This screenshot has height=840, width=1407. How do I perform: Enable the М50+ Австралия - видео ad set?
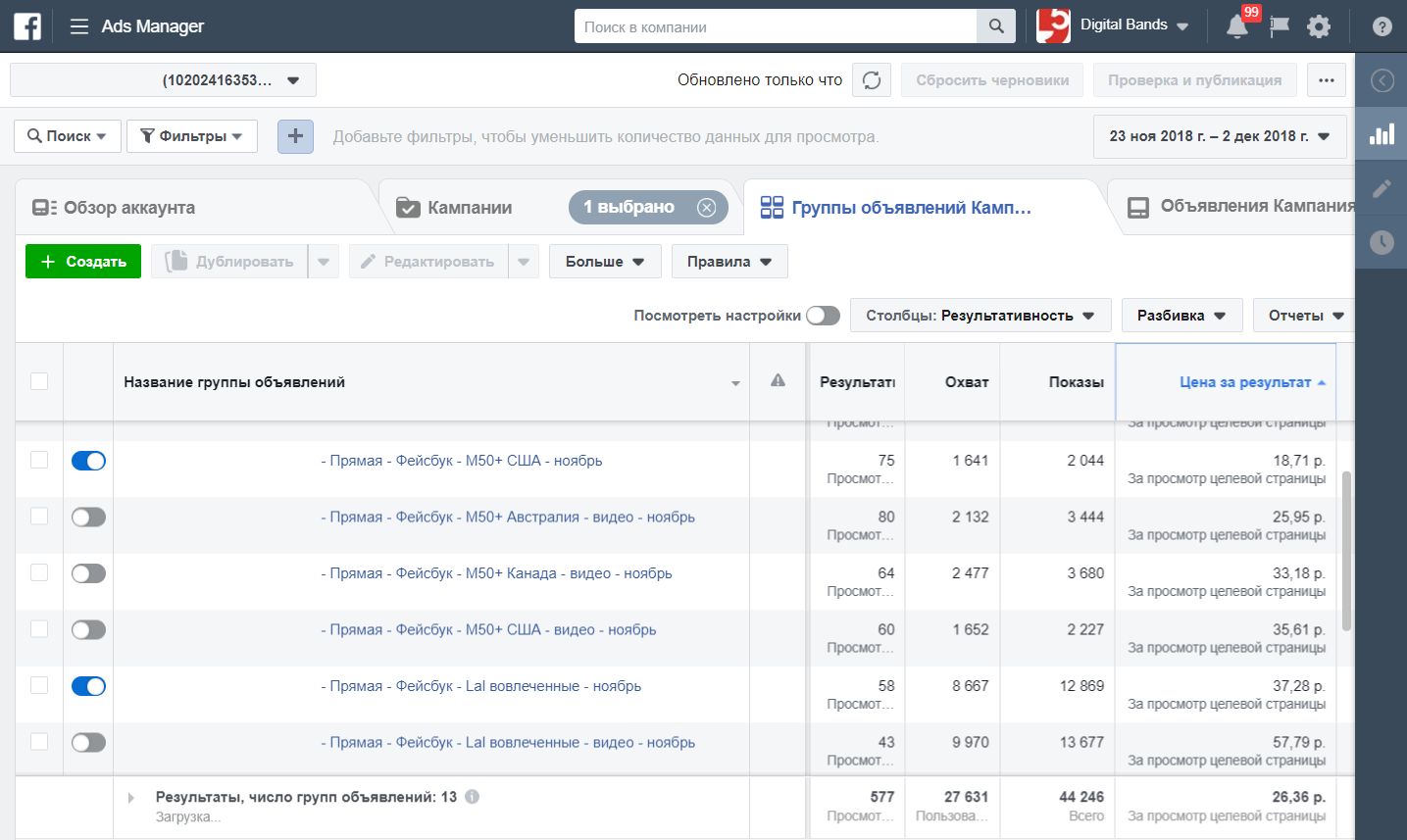[88, 517]
